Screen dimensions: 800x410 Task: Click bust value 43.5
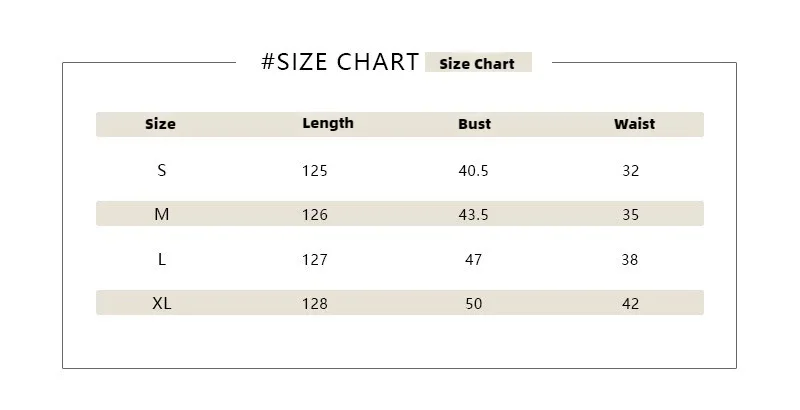click(x=473, y=215)
